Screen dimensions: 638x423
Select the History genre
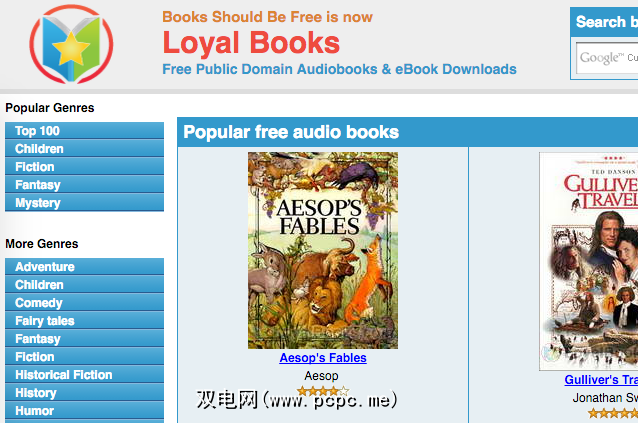point(84,392)
